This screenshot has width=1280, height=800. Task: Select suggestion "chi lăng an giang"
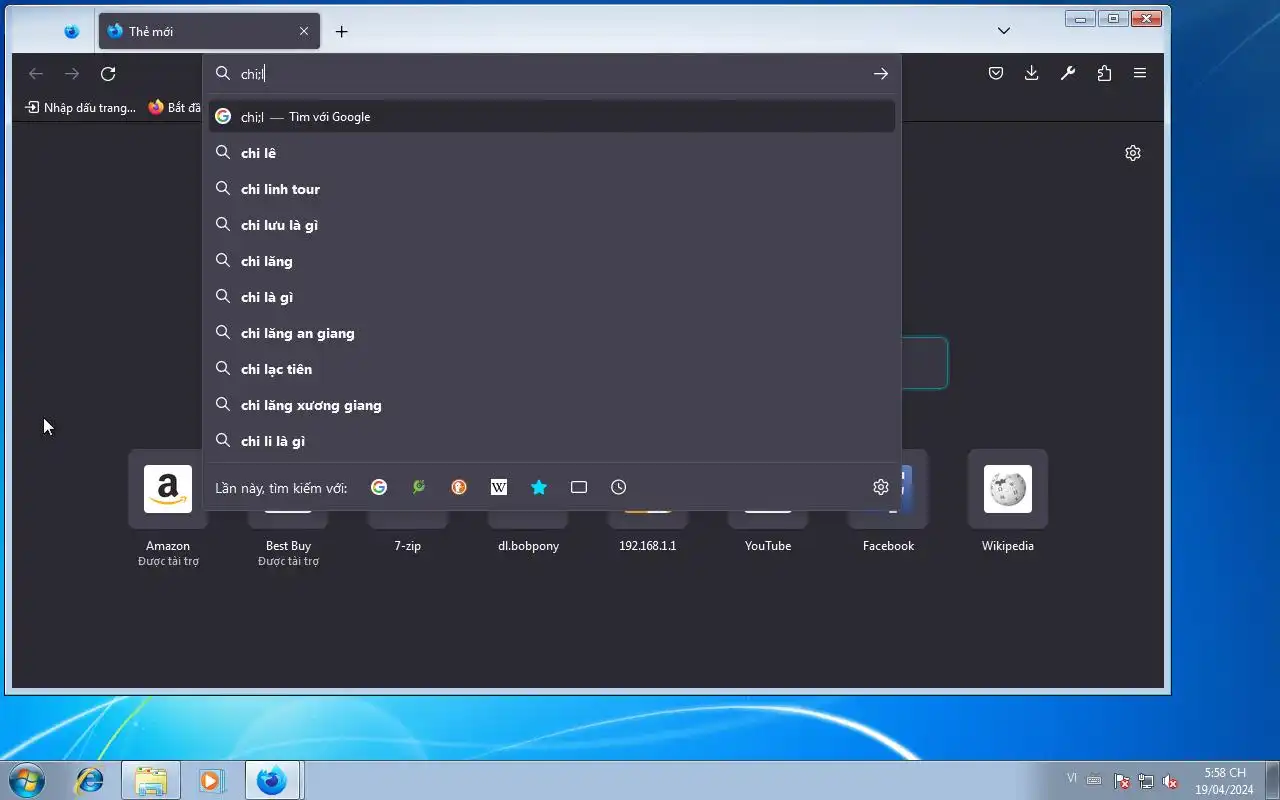(552, 333)
